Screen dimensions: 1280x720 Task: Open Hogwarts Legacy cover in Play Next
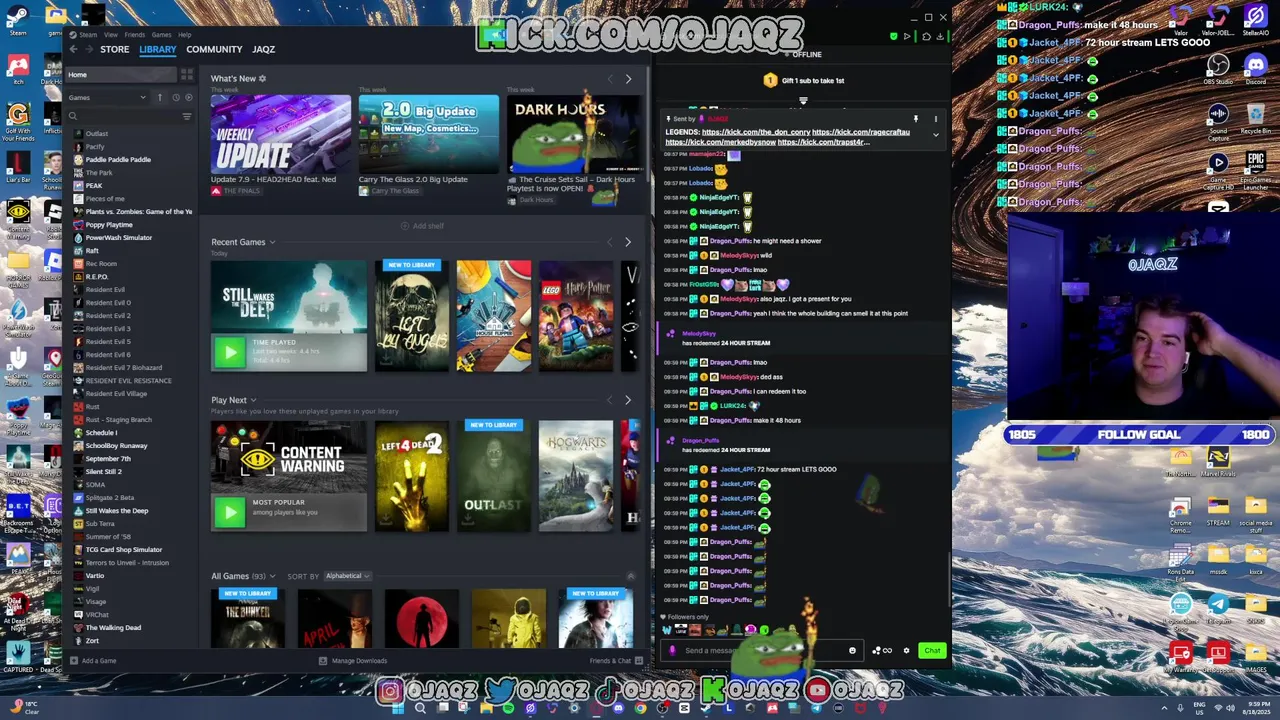coord(576,476)
